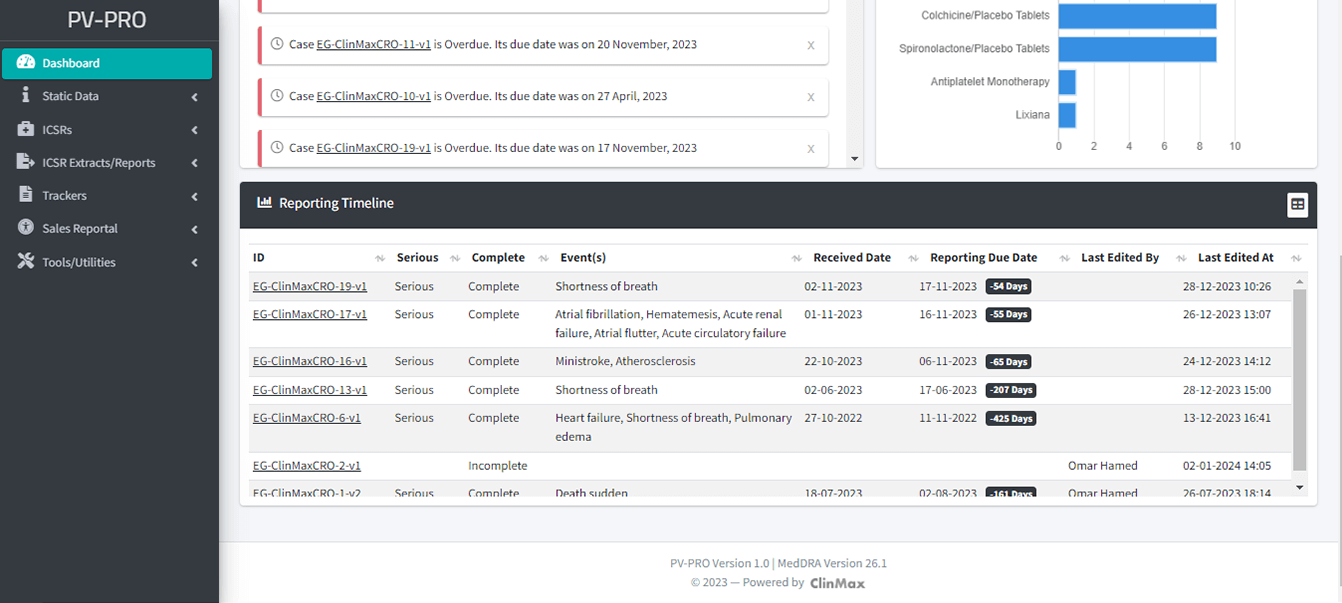Image resolution: width=1342 pixels, height=603 pixels.
Task: Click the Dashboard gauge icon in sidebar
Action: pyautogui.click(x=26, y=63)
